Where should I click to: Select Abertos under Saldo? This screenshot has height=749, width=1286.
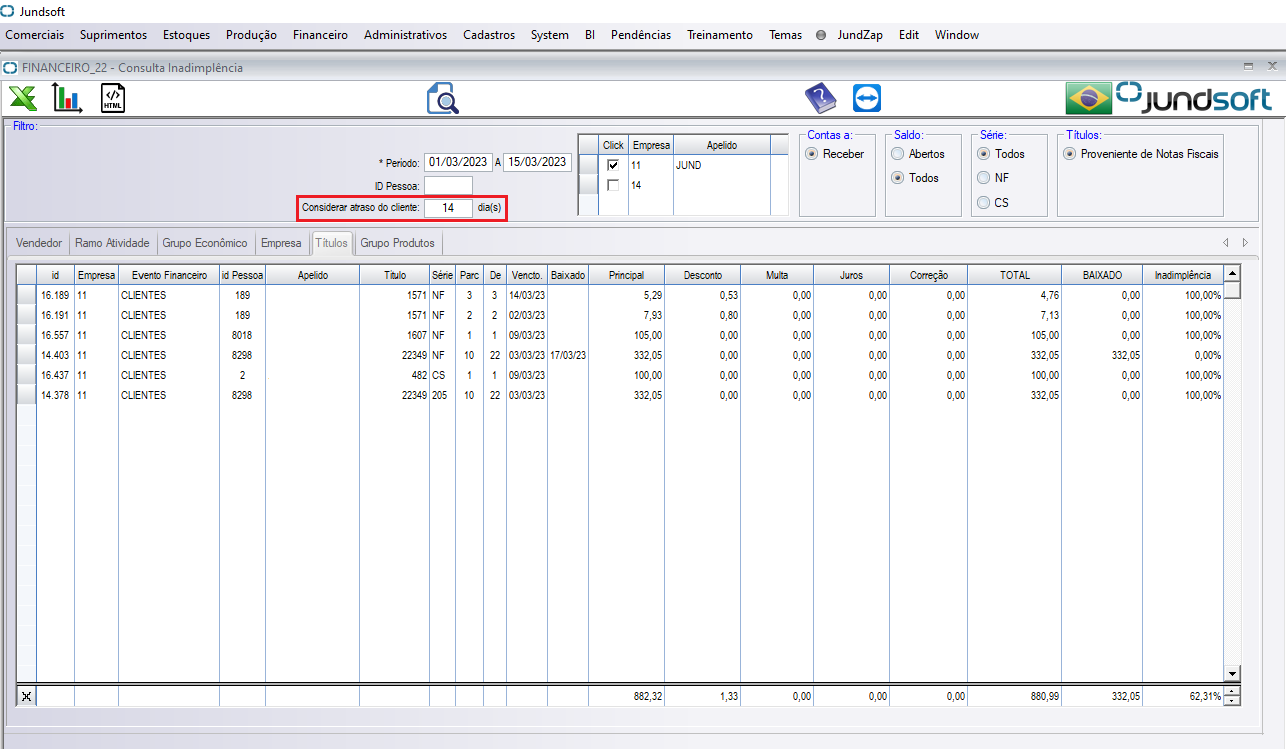click(x=898, y=154)
